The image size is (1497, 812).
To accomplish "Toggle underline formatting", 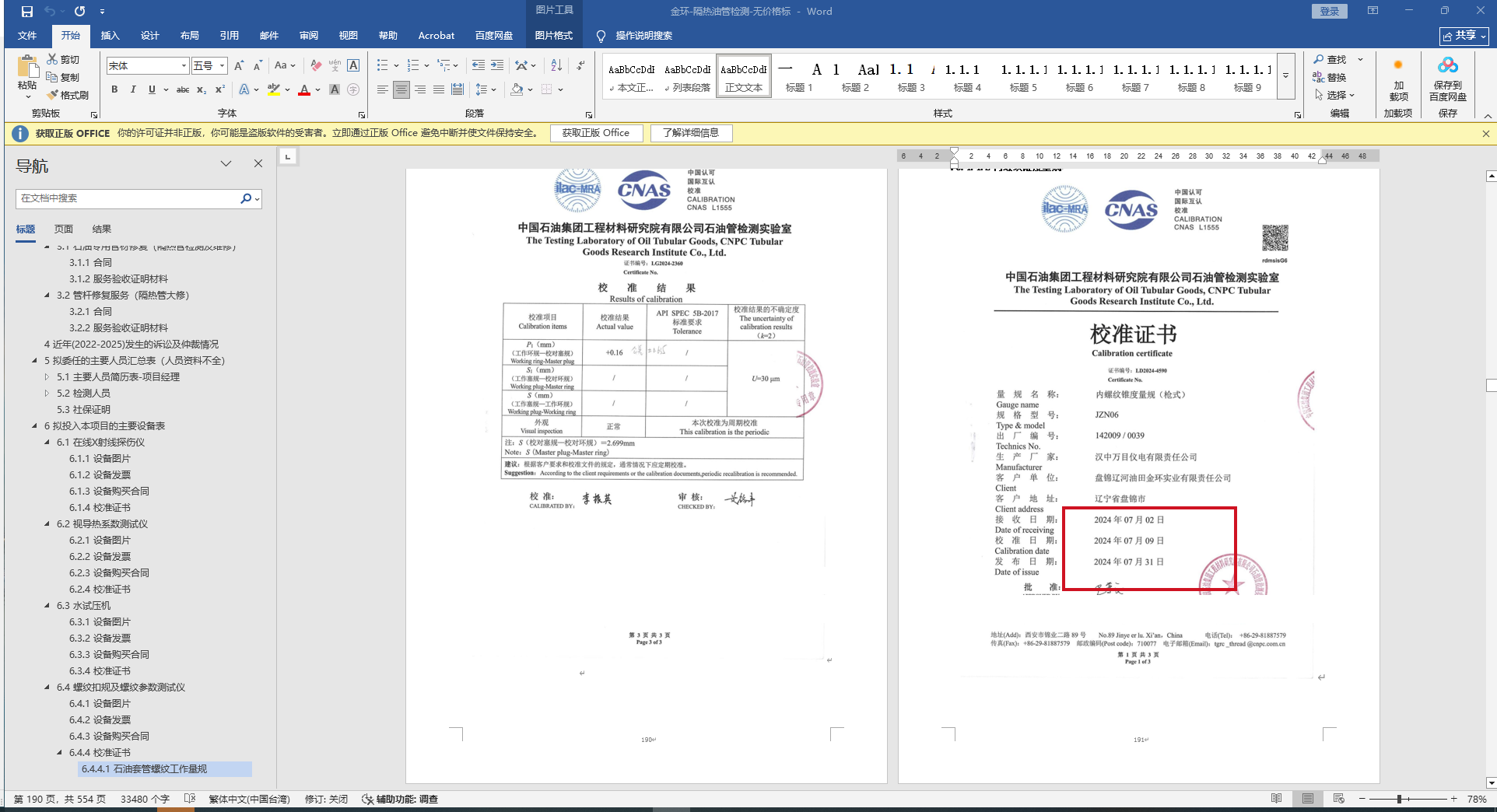I will (152, 89).
